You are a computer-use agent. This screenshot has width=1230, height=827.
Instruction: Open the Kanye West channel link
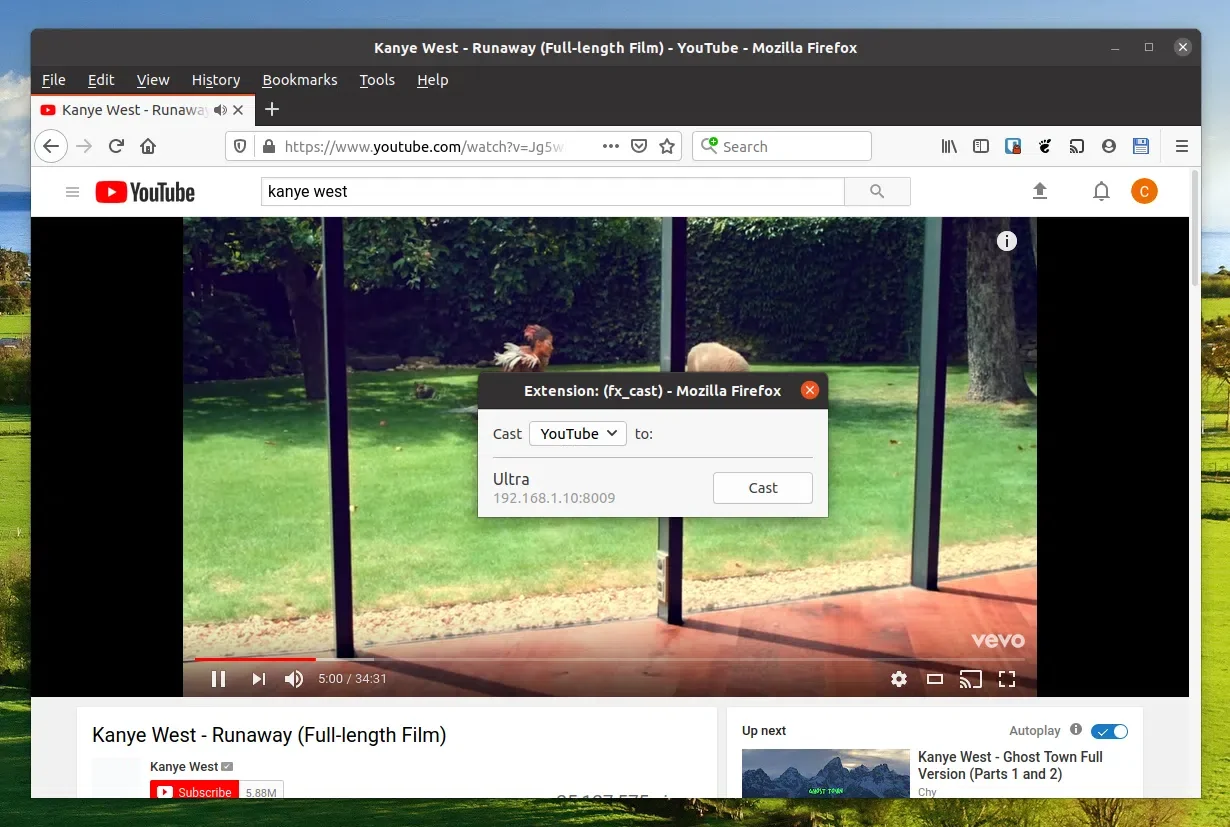(x=184, y=767)
